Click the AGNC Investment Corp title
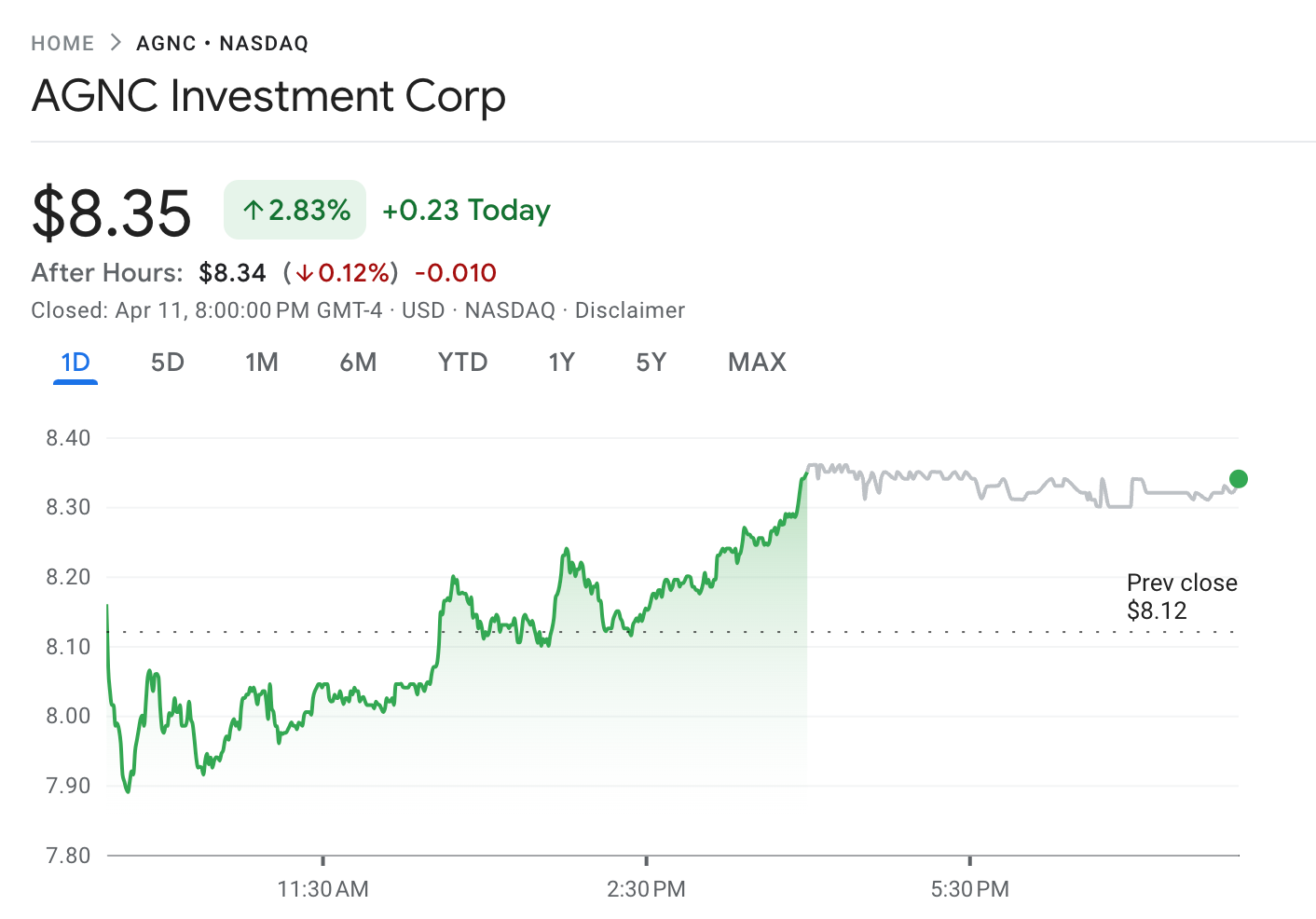This screenshot has height=919, width=1316. [268, 96]
